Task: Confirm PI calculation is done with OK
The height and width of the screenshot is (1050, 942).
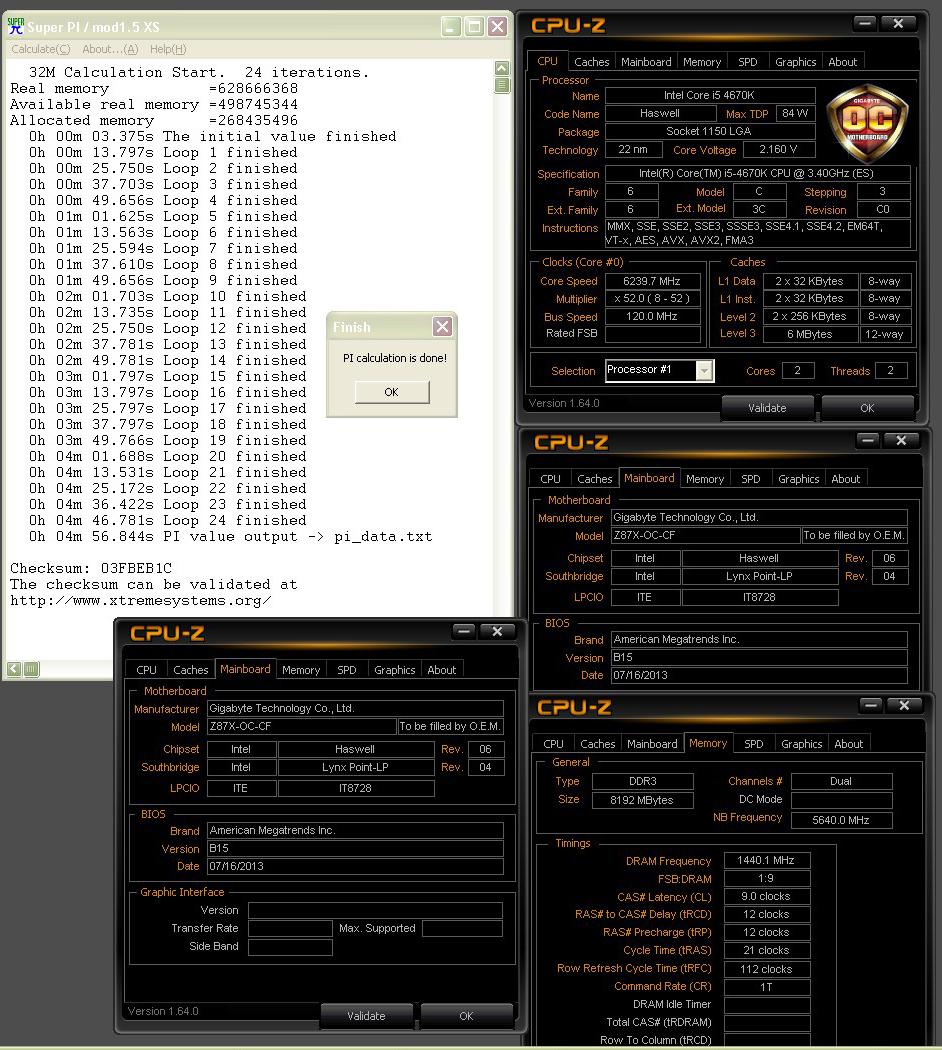Action: (392, 392)
